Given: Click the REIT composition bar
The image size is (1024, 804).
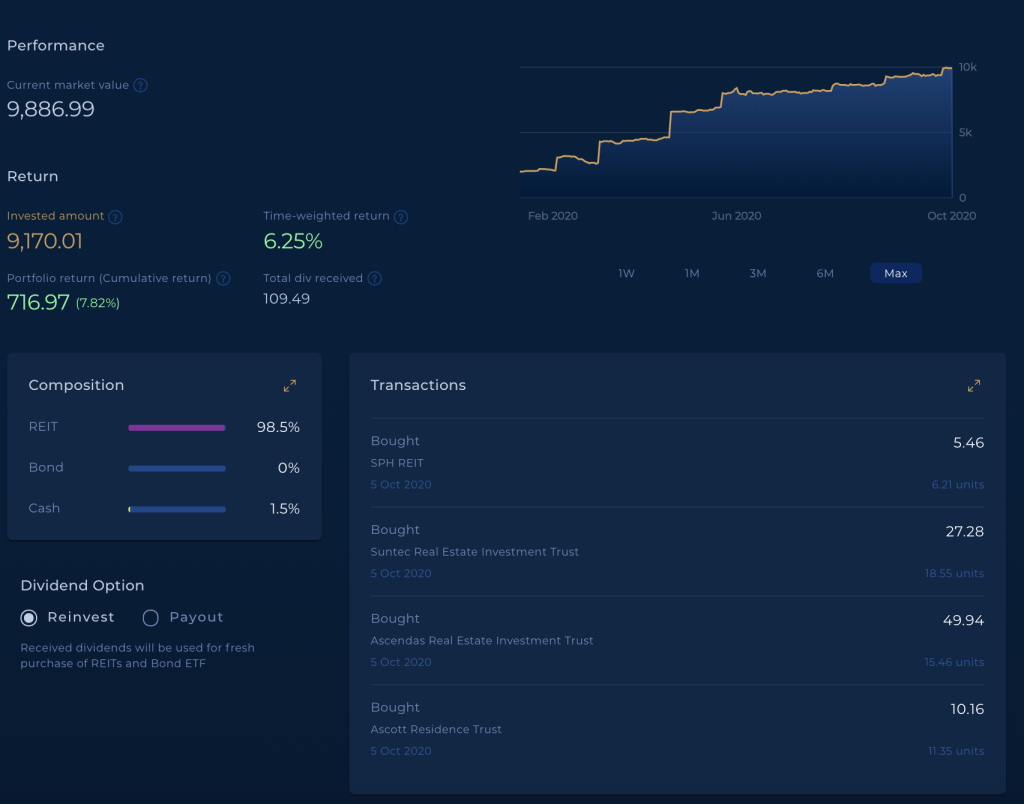Looking at the screenshot, I should pos(177,428).
